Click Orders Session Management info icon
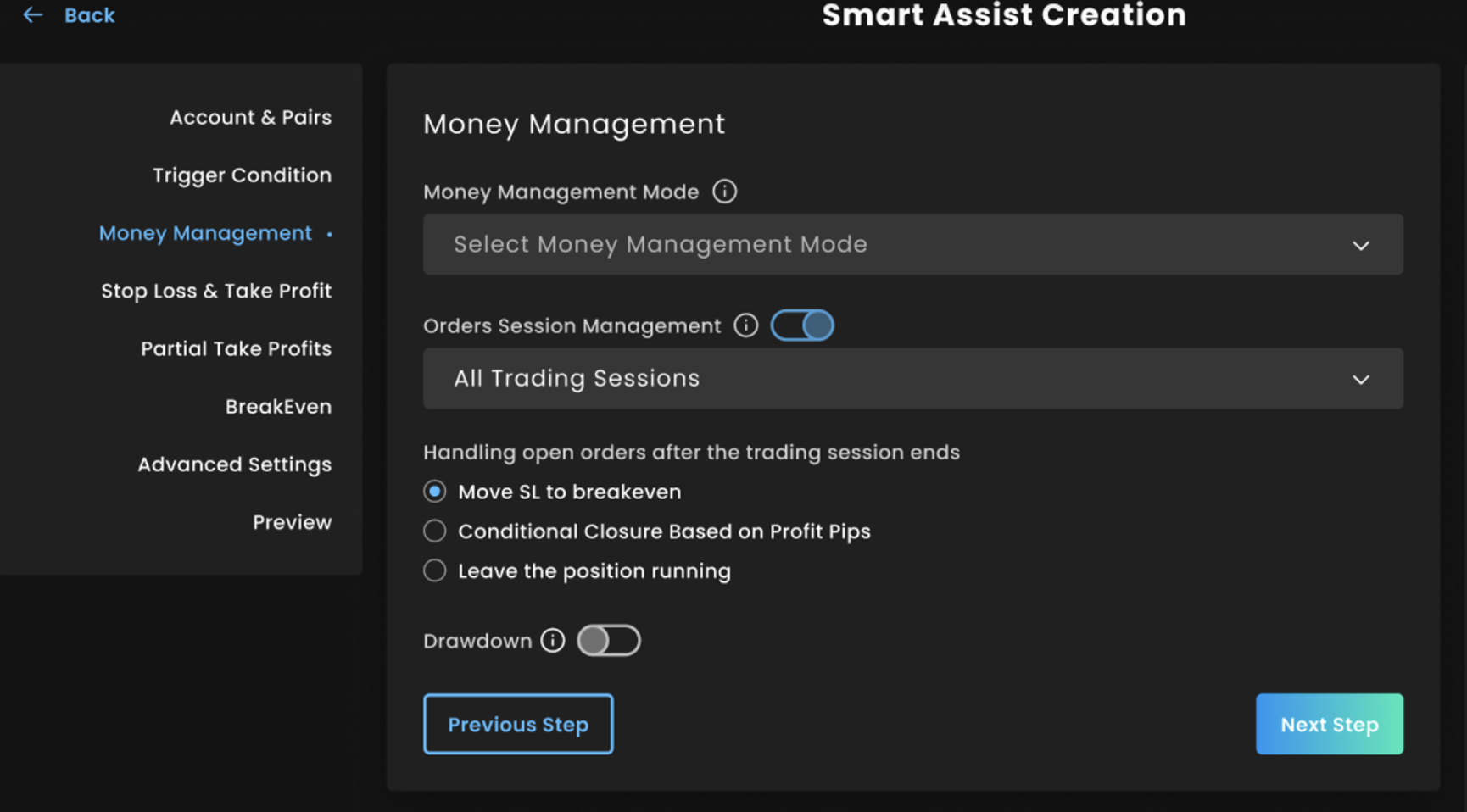Screen dimensions: 1467x812 click(745, 325)
